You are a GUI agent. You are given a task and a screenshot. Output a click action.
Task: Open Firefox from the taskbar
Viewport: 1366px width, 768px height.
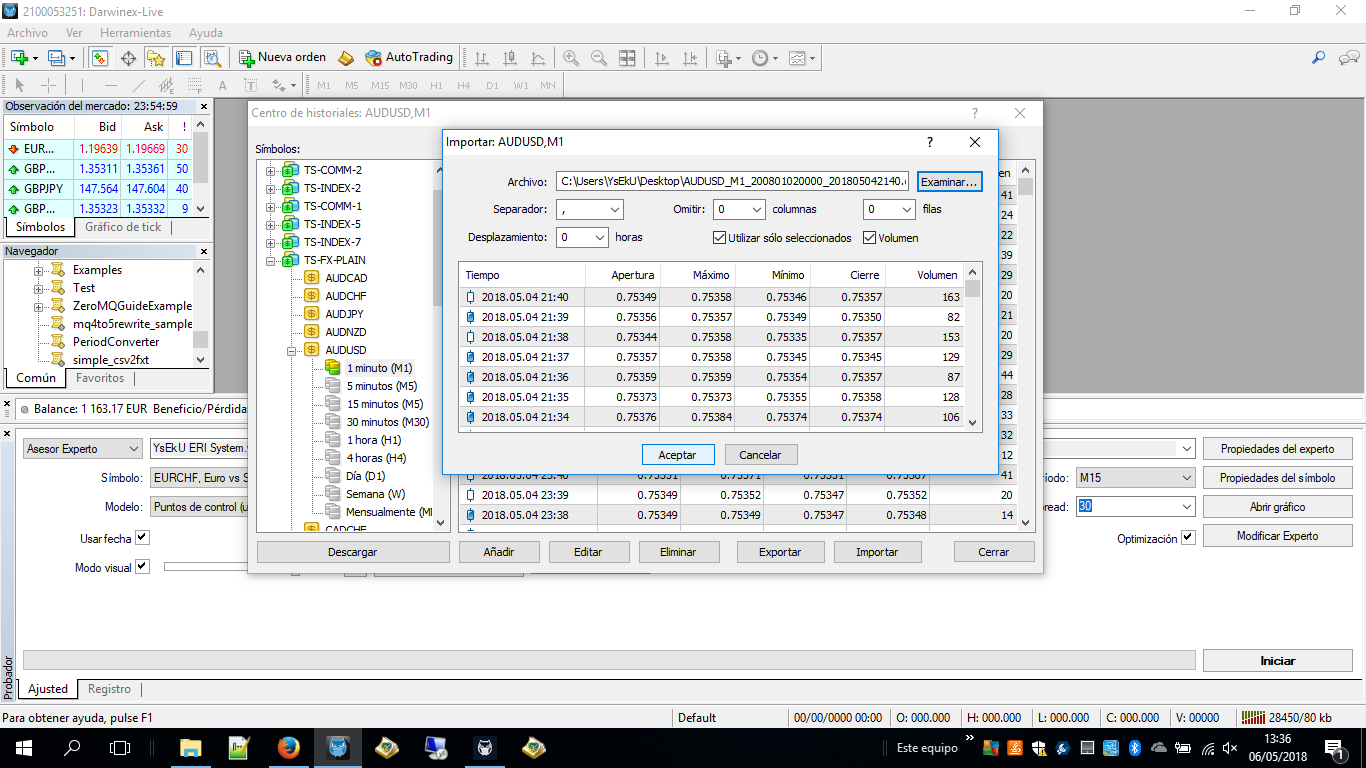coord(289,747)
